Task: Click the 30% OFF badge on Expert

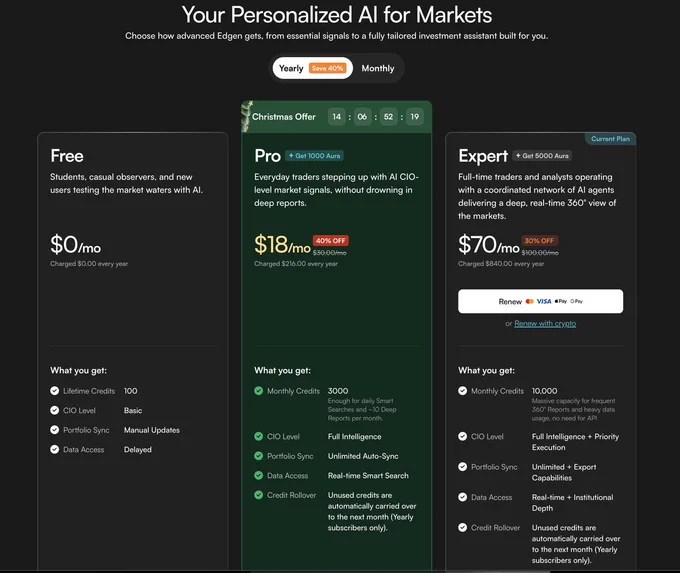Action: [x=539, y=241]
